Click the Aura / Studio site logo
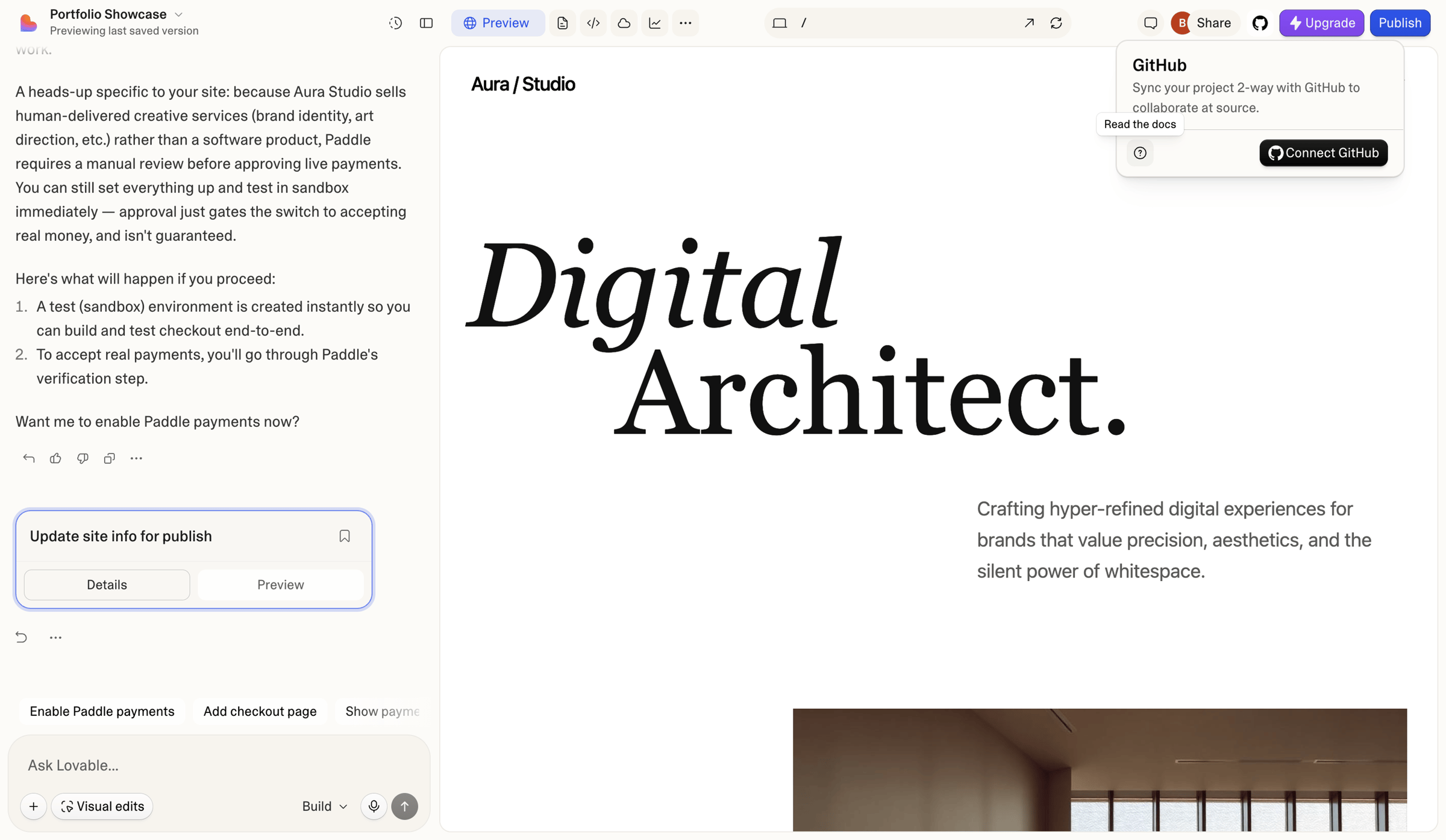The height and width of the screenshot is (840, 1446). pos(523,84)
